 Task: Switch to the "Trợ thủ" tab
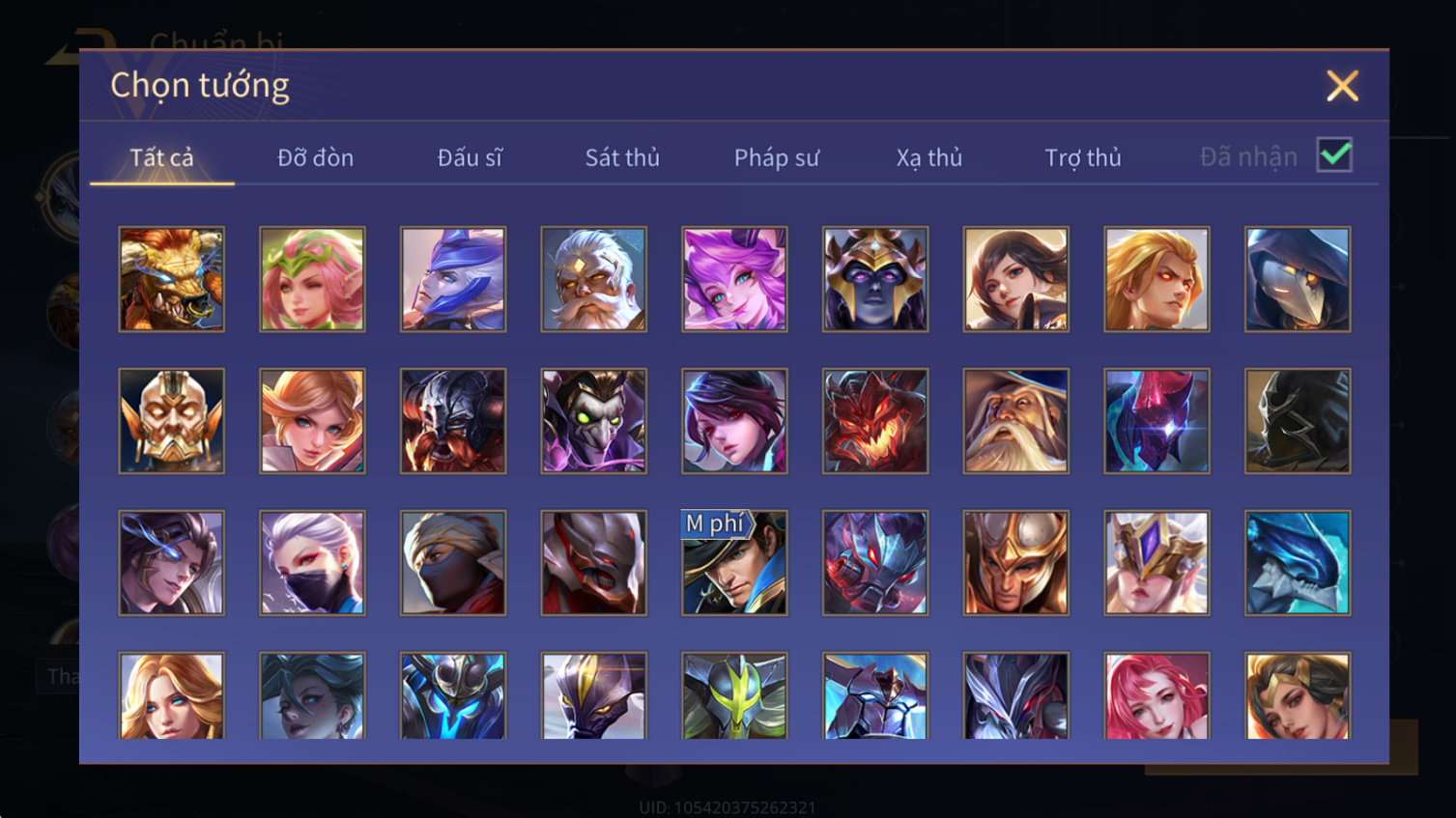point(1083,157)
